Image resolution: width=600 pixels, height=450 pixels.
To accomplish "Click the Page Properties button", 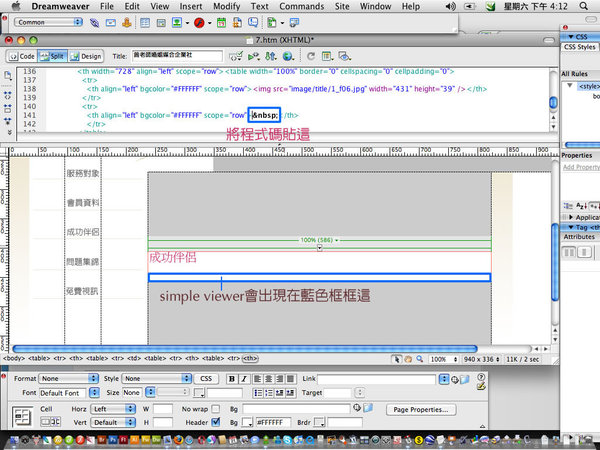I will pos(421,409).
